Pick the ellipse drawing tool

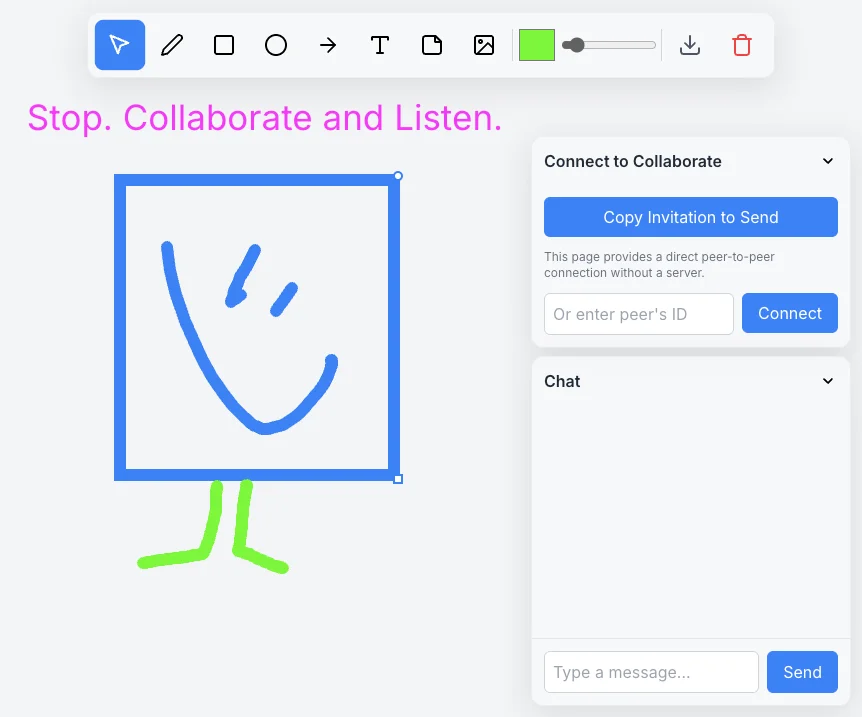(275, 45)
